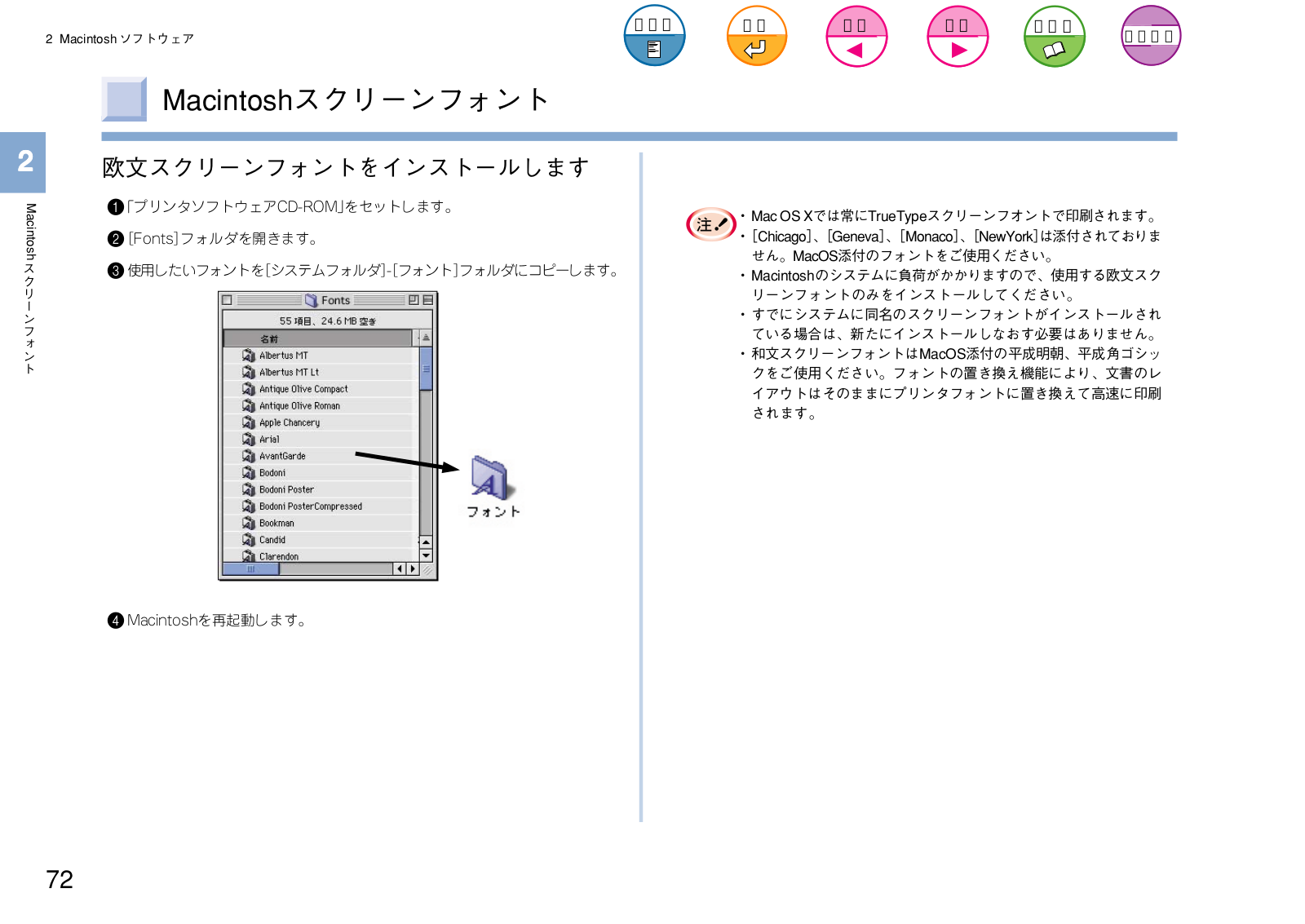
Task: Click the Bodoni font suitcase icon
Action: 249,472
